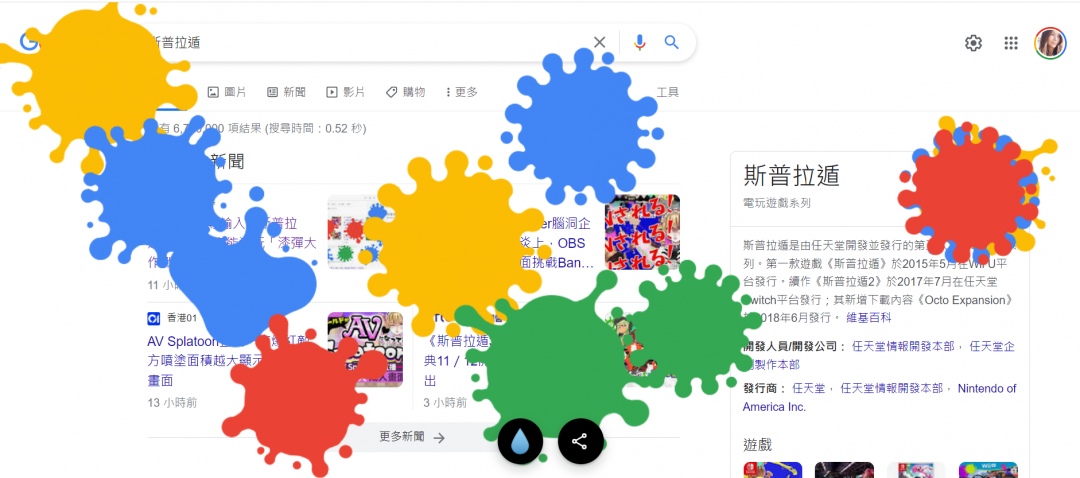Open the 維基百科 Wikipedia link
Screen dimensions: 1080x478
click(x=869, y=318)
